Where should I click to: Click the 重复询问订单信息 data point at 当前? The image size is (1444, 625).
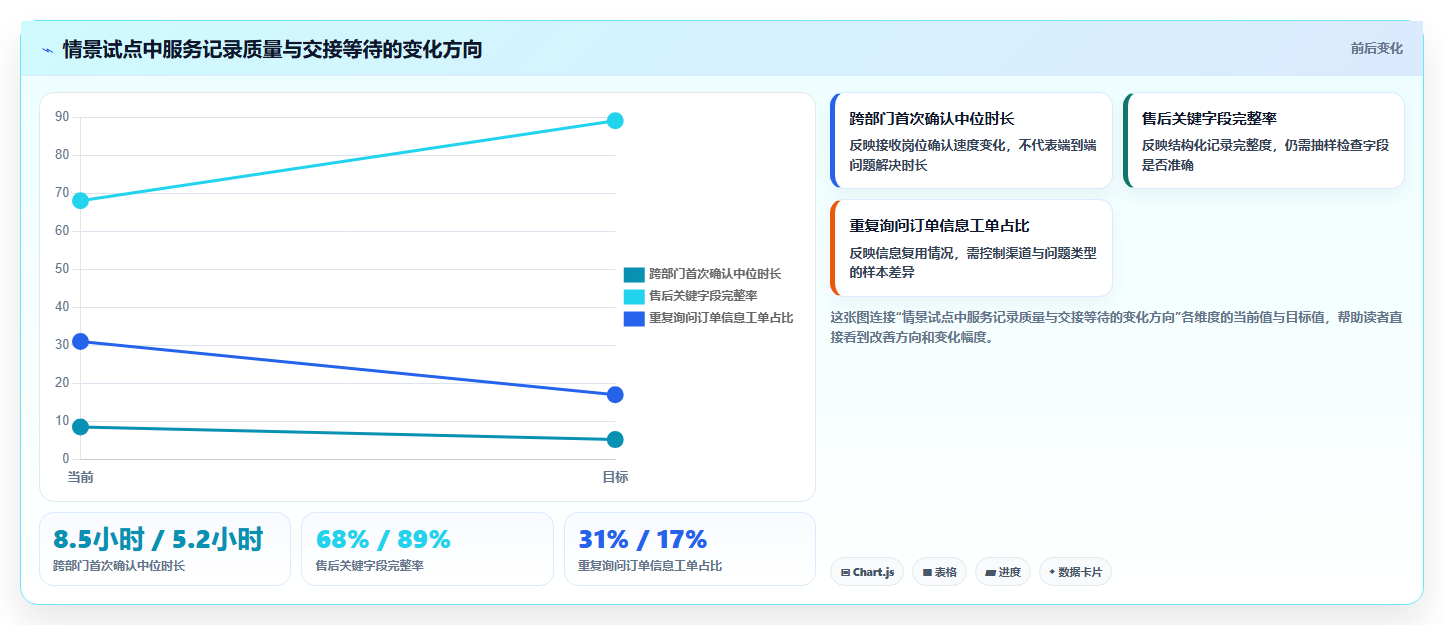coord(81,341)
